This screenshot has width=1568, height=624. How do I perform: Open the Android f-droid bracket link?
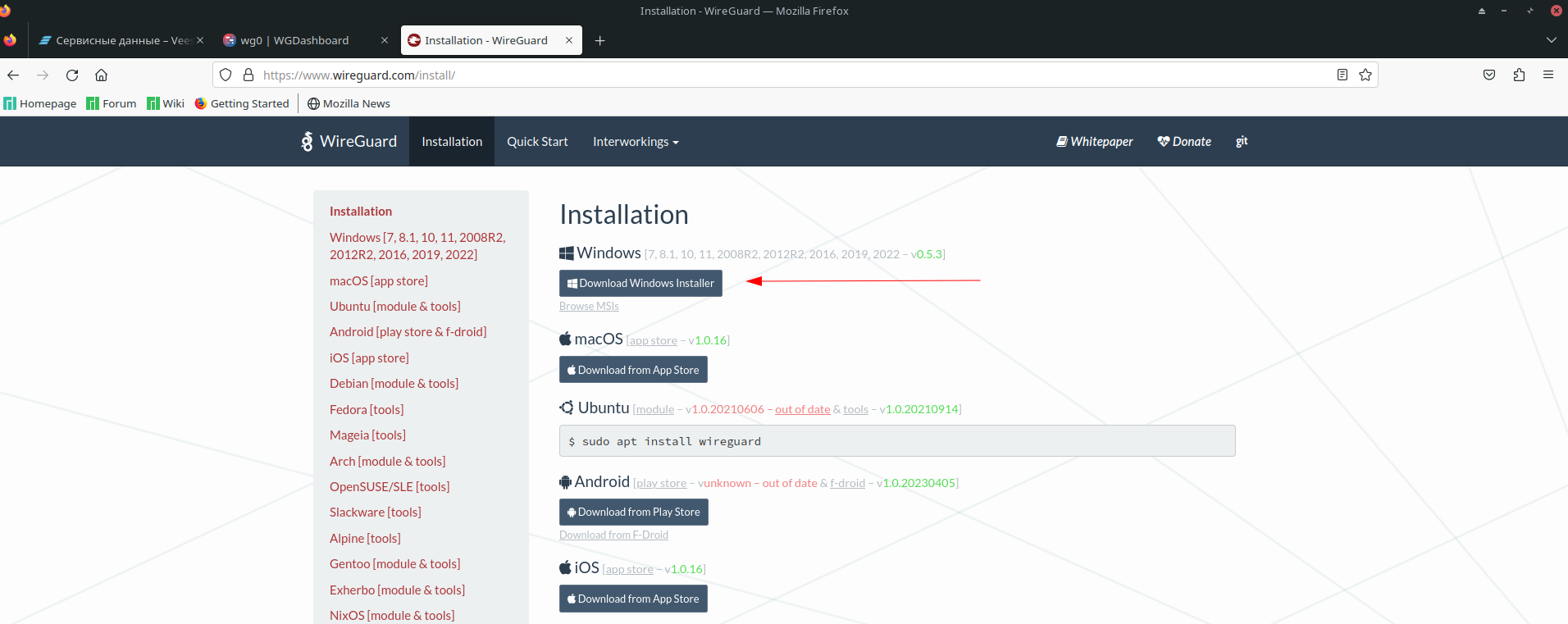pyautogui.click(x=847, y=483)
